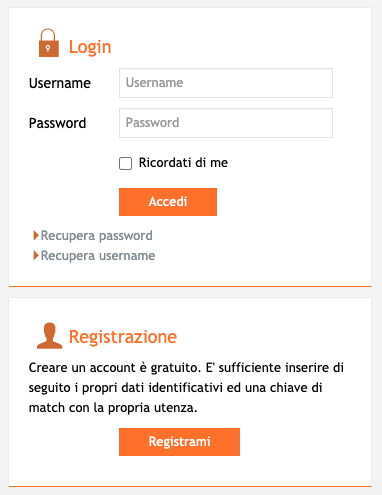Screen dimensions: 382x495
Task: Click the Username placeholder text in field
Action: (x=154, y=83)
